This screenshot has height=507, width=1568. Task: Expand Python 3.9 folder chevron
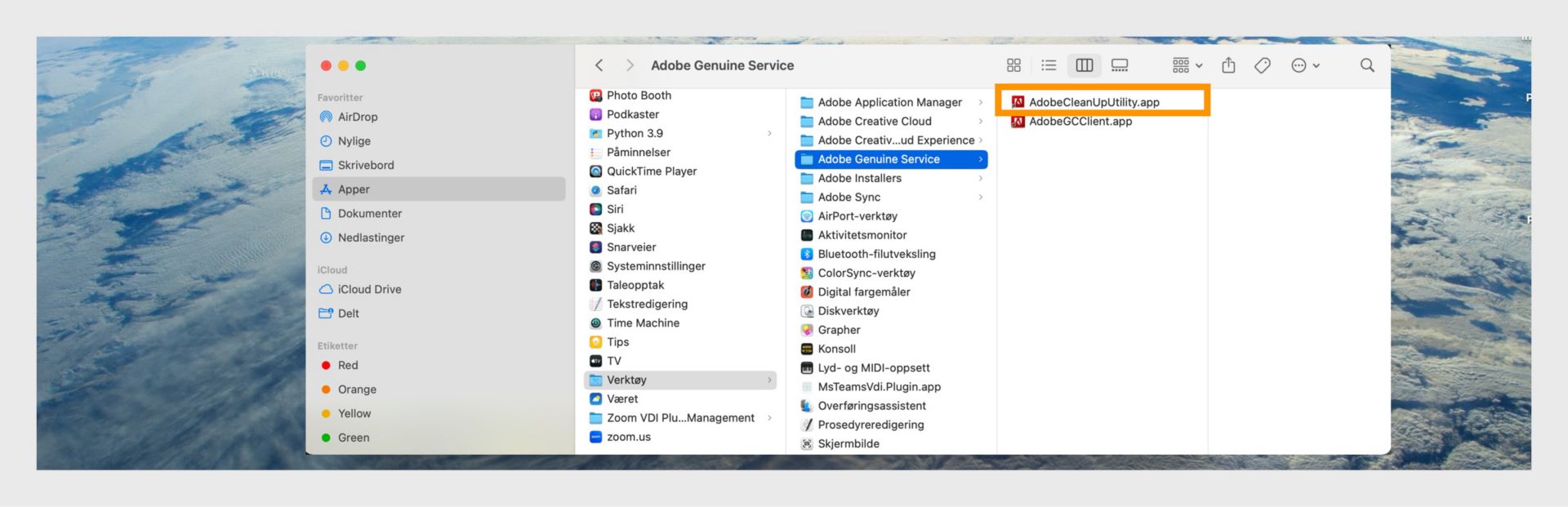pos(769,133)
